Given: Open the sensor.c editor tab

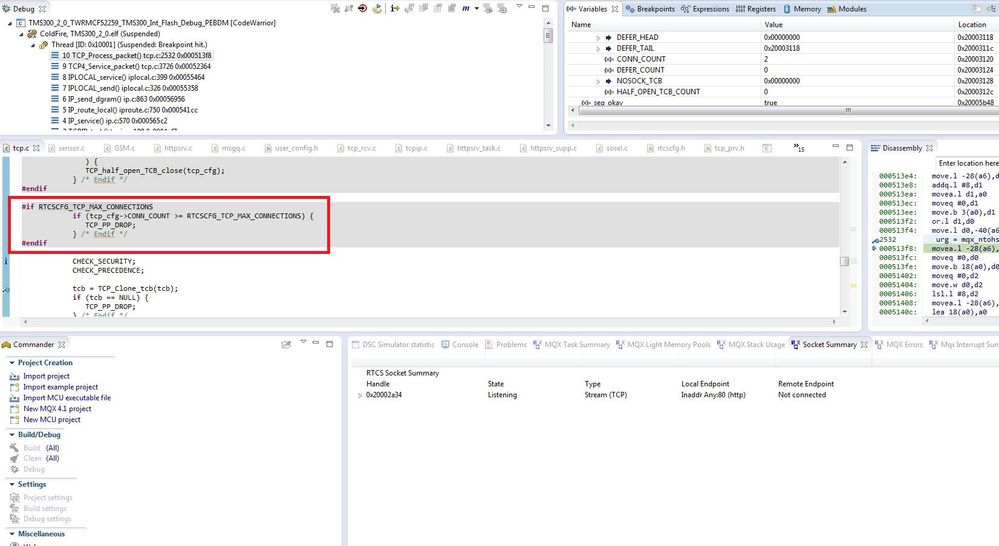Looking at the screenshot, I should pyautogui.click(x=66, y=148).
